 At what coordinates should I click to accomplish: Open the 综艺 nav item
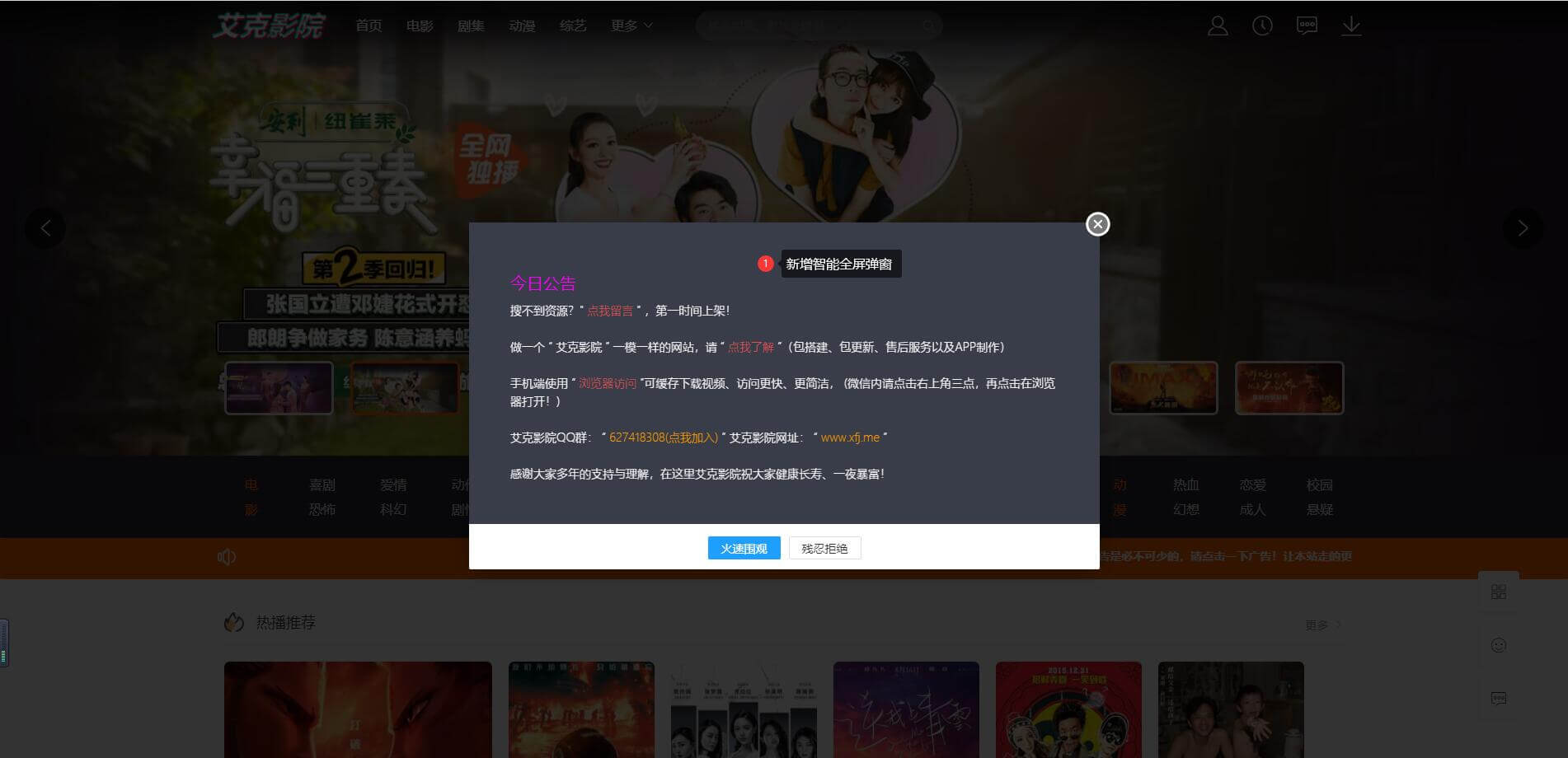573,26
